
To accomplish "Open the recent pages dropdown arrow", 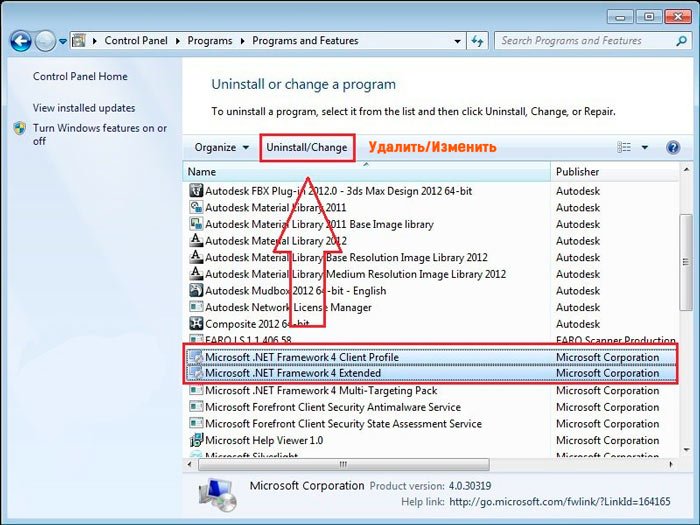I will [63, 42].
